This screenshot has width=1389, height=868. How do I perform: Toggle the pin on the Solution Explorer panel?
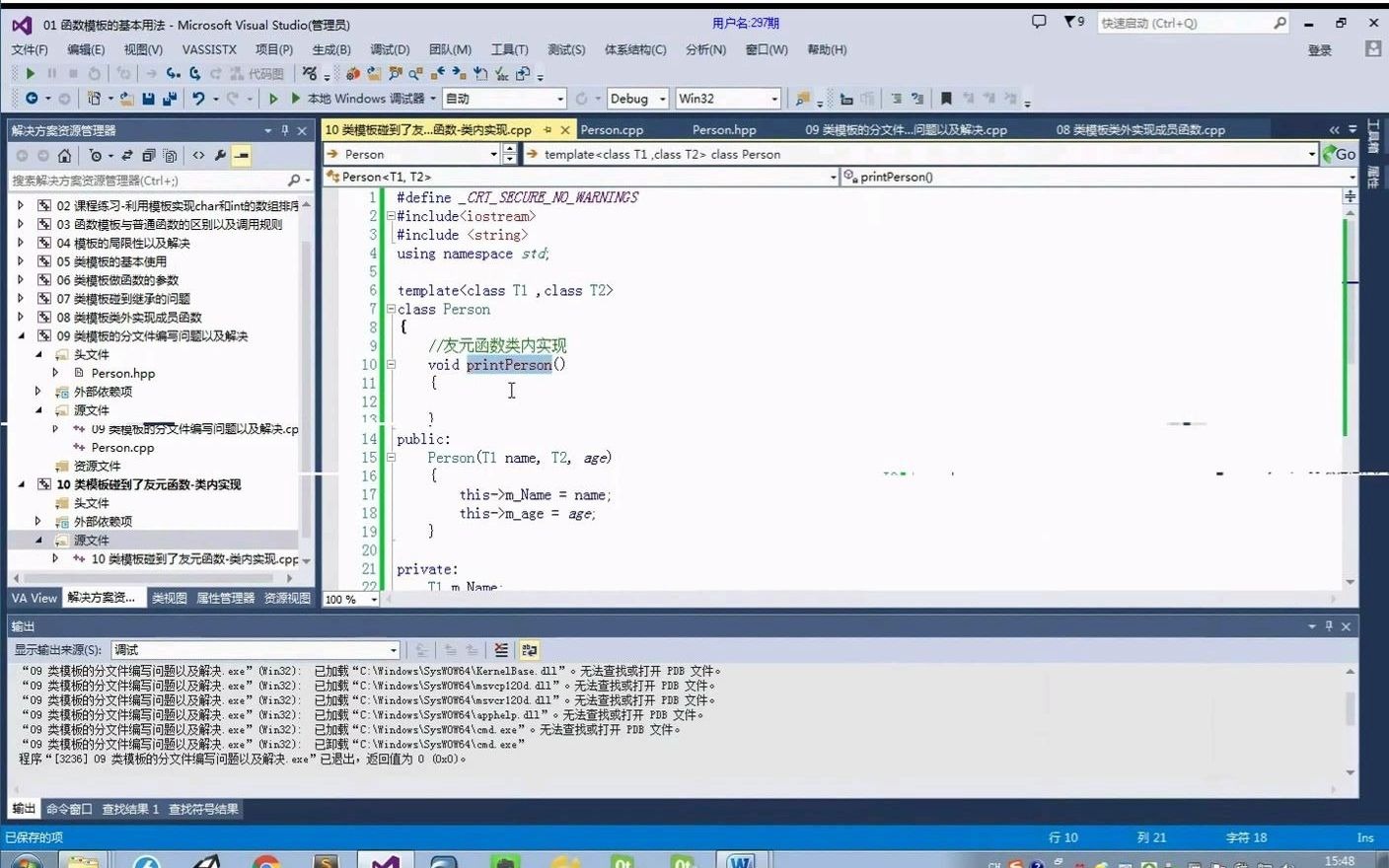[285, 130]
